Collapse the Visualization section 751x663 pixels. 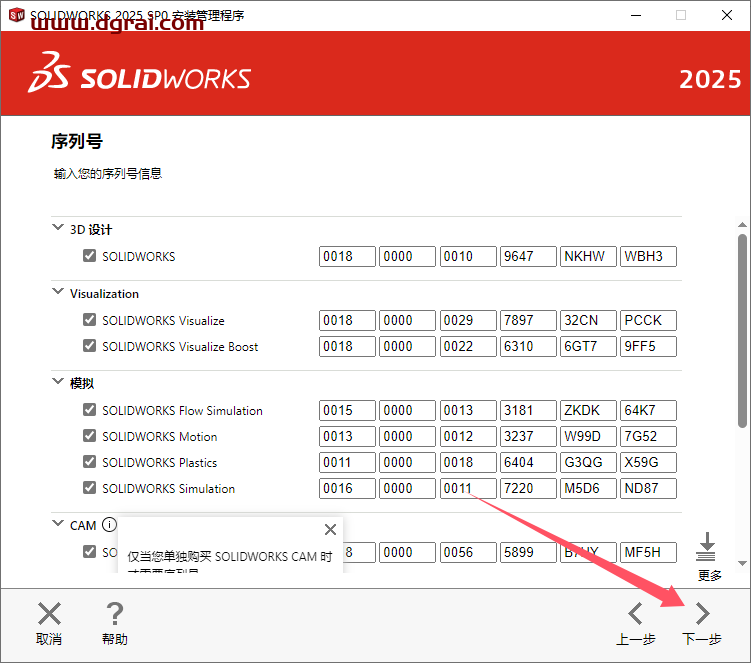tap(57, 292)
